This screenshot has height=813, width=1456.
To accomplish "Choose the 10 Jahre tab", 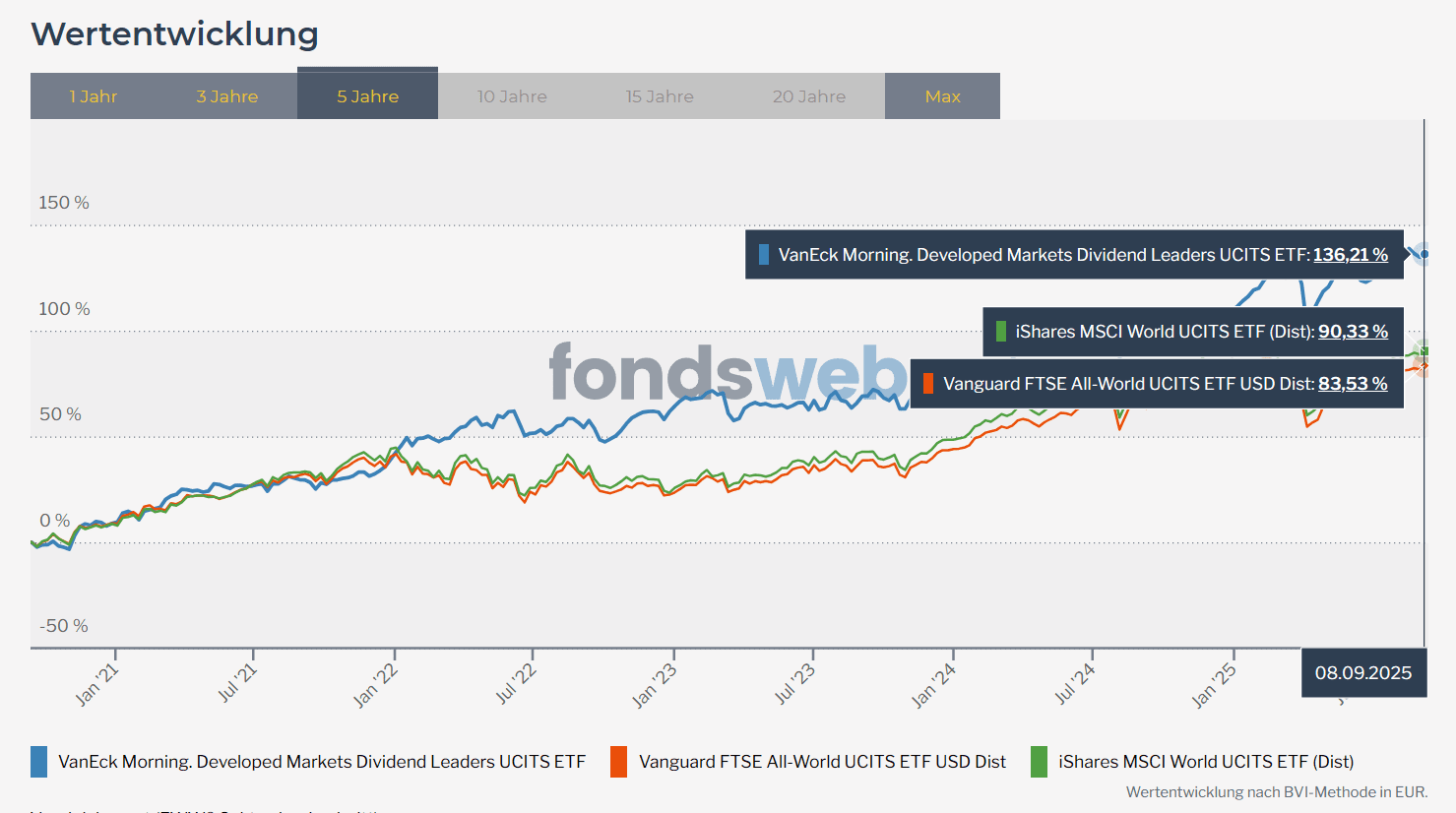I will (512, 96).
